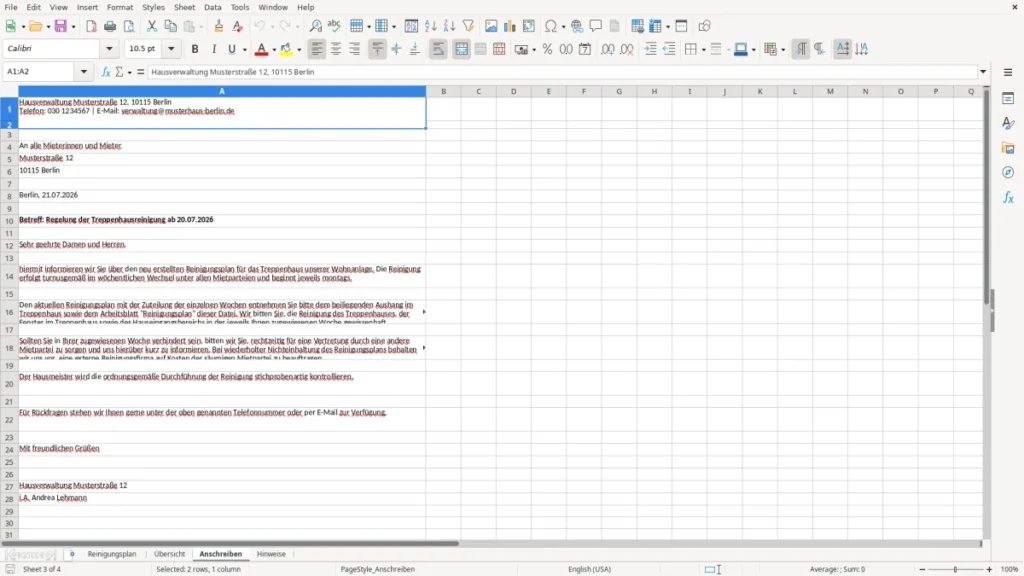Clear direct formatting

pos(238,26)
